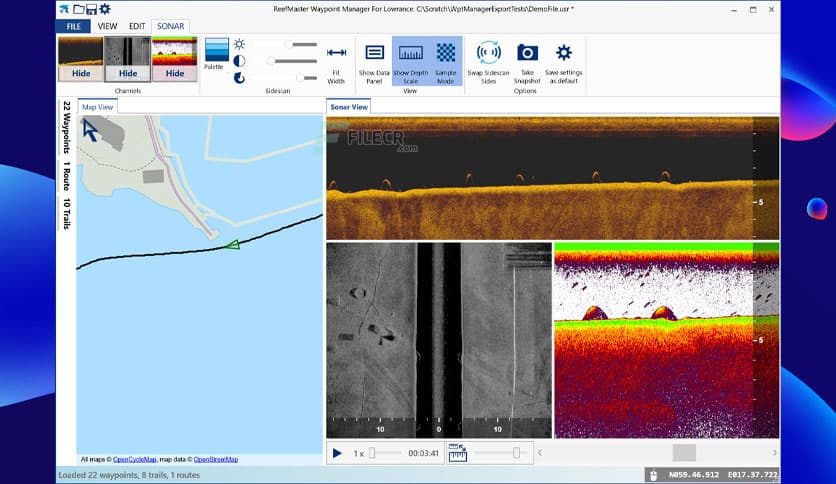The width and height of the screenshot is (836, 484).
Task: Click the 1 x playback speed label
Action: pyautogui.click(x=358, y=454)
